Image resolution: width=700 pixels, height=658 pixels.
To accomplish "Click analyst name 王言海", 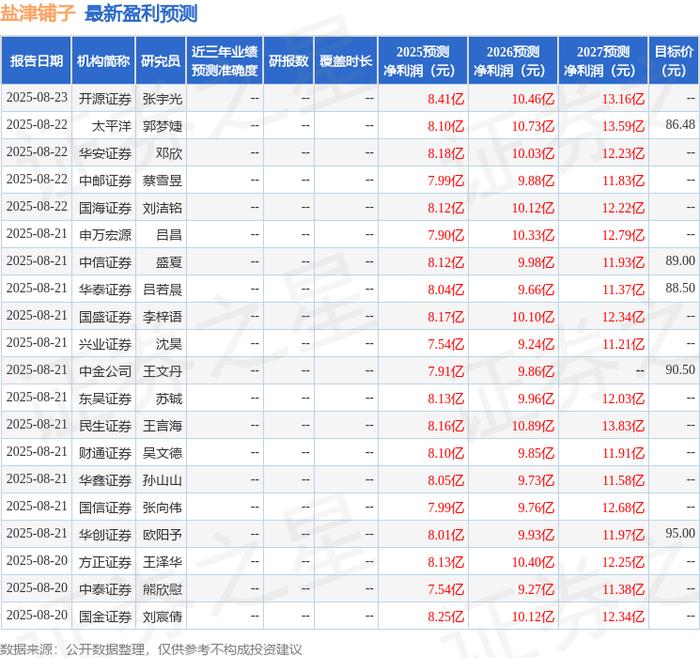I will [x=162, y=425].
